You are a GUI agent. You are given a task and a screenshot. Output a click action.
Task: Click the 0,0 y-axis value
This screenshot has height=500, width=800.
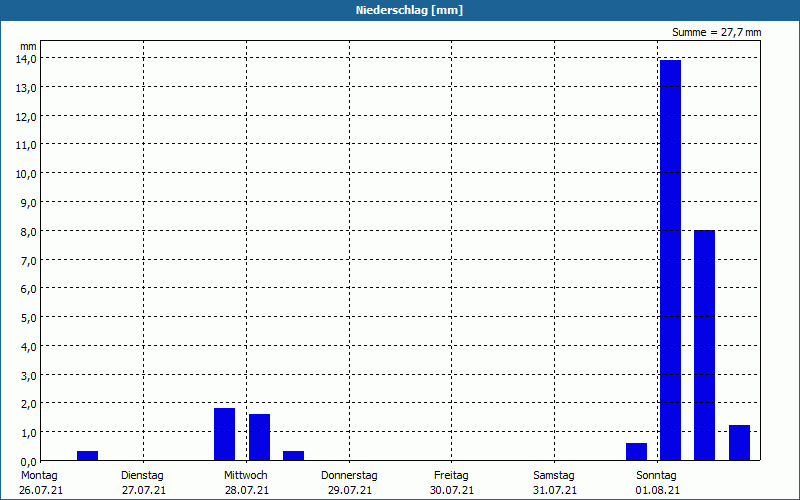(x=28, y=461)
